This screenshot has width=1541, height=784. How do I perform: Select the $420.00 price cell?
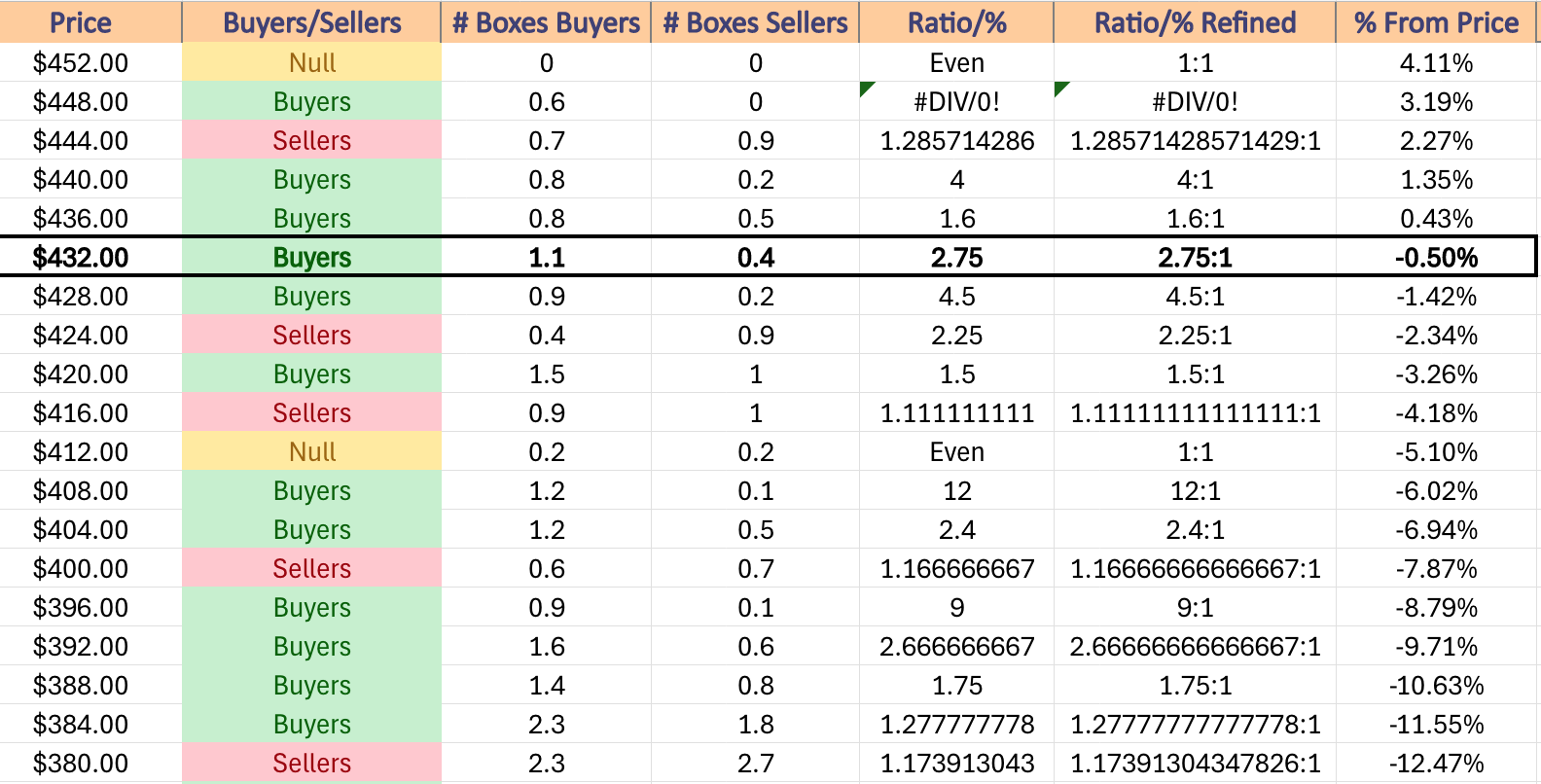pos(90,374)
